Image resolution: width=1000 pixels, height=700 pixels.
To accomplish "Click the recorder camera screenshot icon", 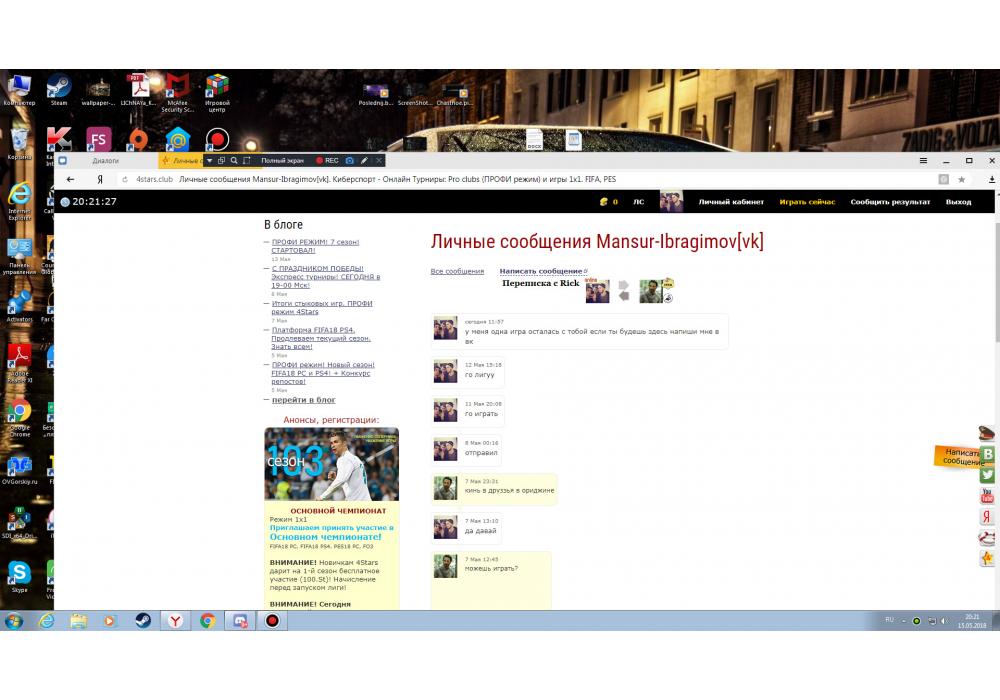I will coord(349,161).
